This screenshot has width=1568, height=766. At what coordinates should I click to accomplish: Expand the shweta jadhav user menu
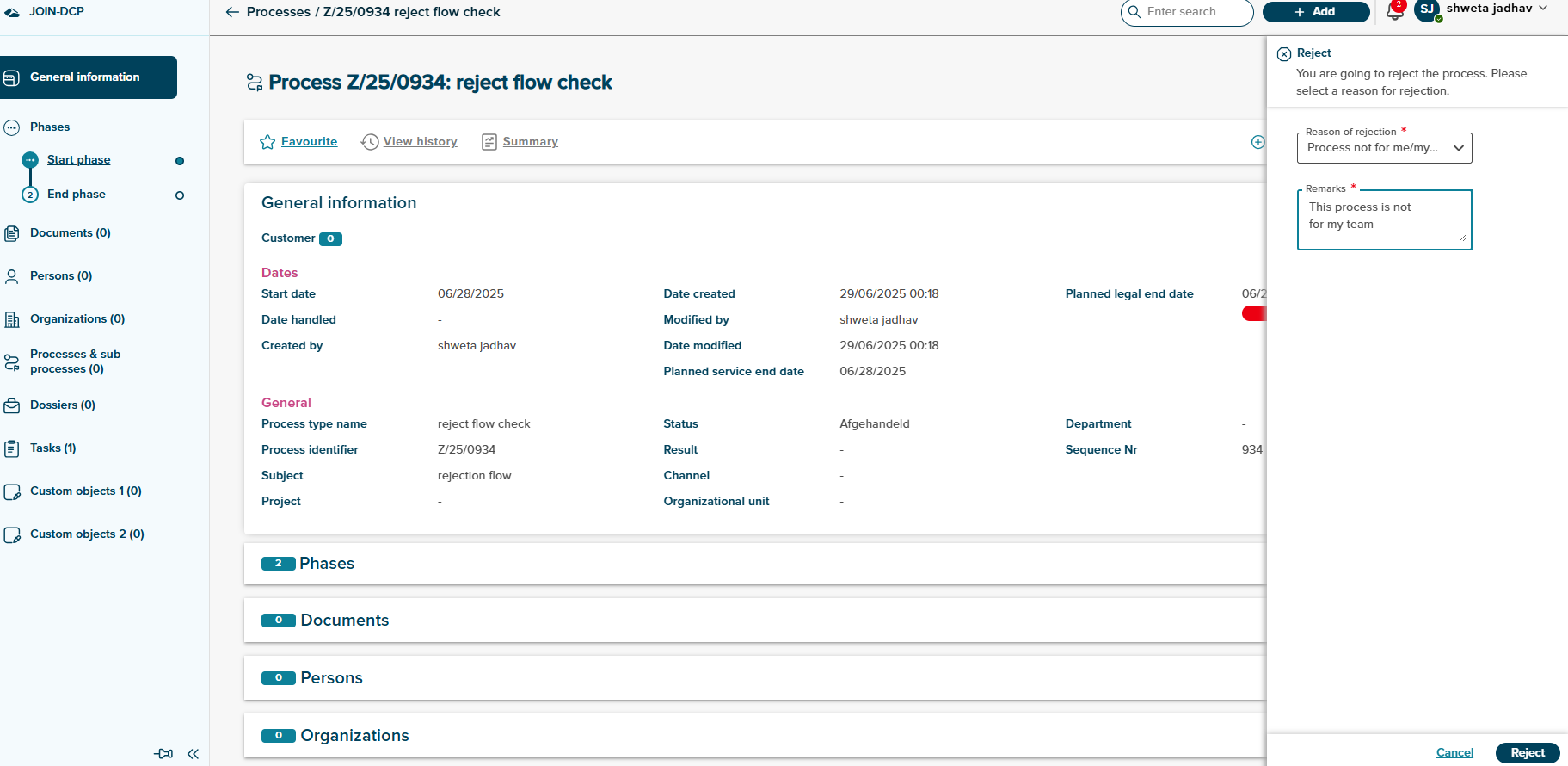click(1543, 9)
